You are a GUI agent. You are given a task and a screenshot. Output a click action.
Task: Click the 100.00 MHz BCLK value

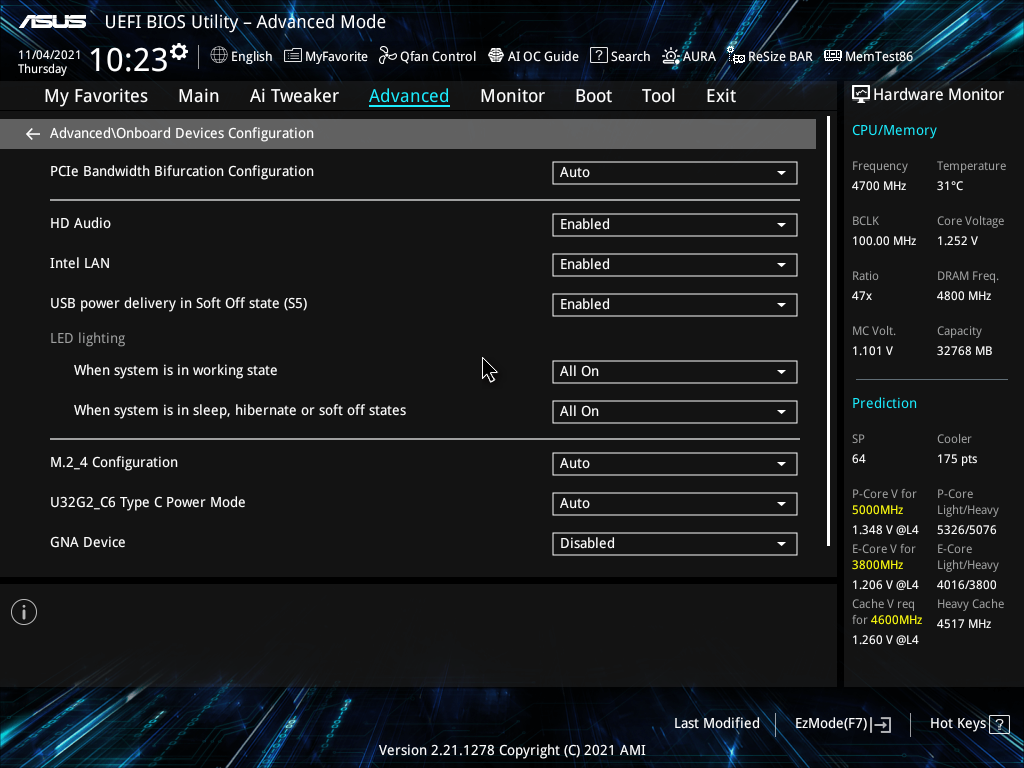884,241
